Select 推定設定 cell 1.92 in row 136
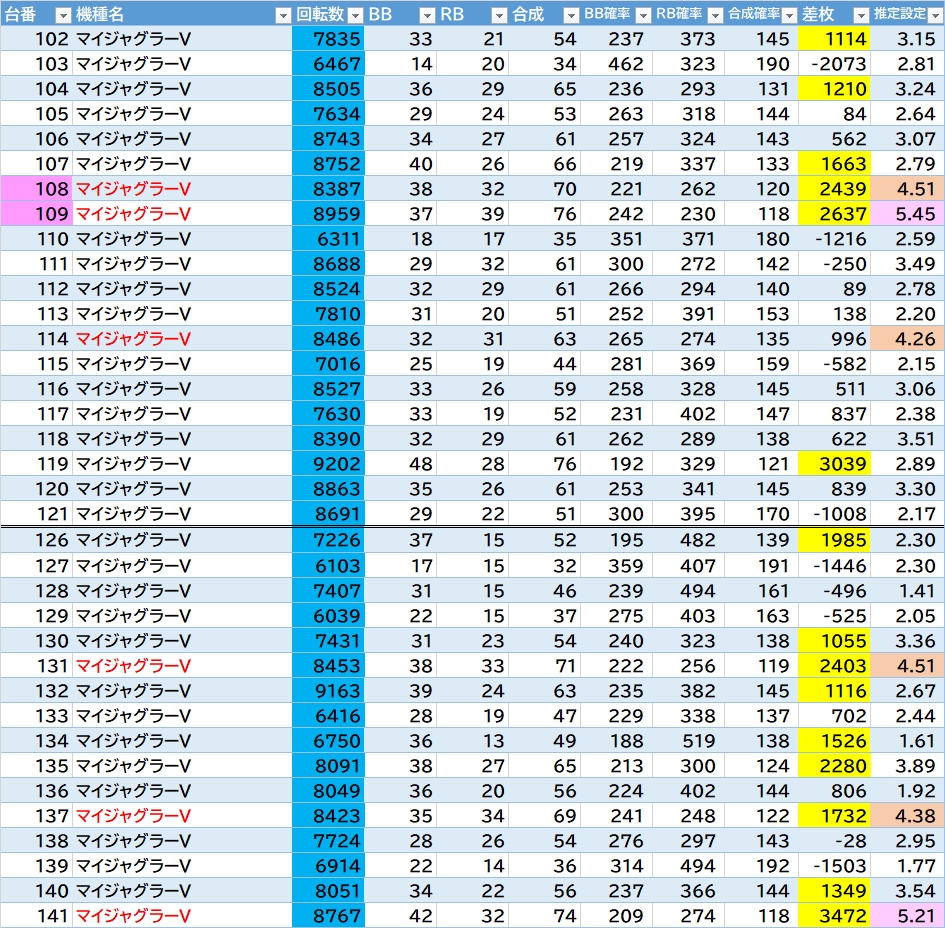This screenshot has height=928, width=945. click(x=907, y=791)
